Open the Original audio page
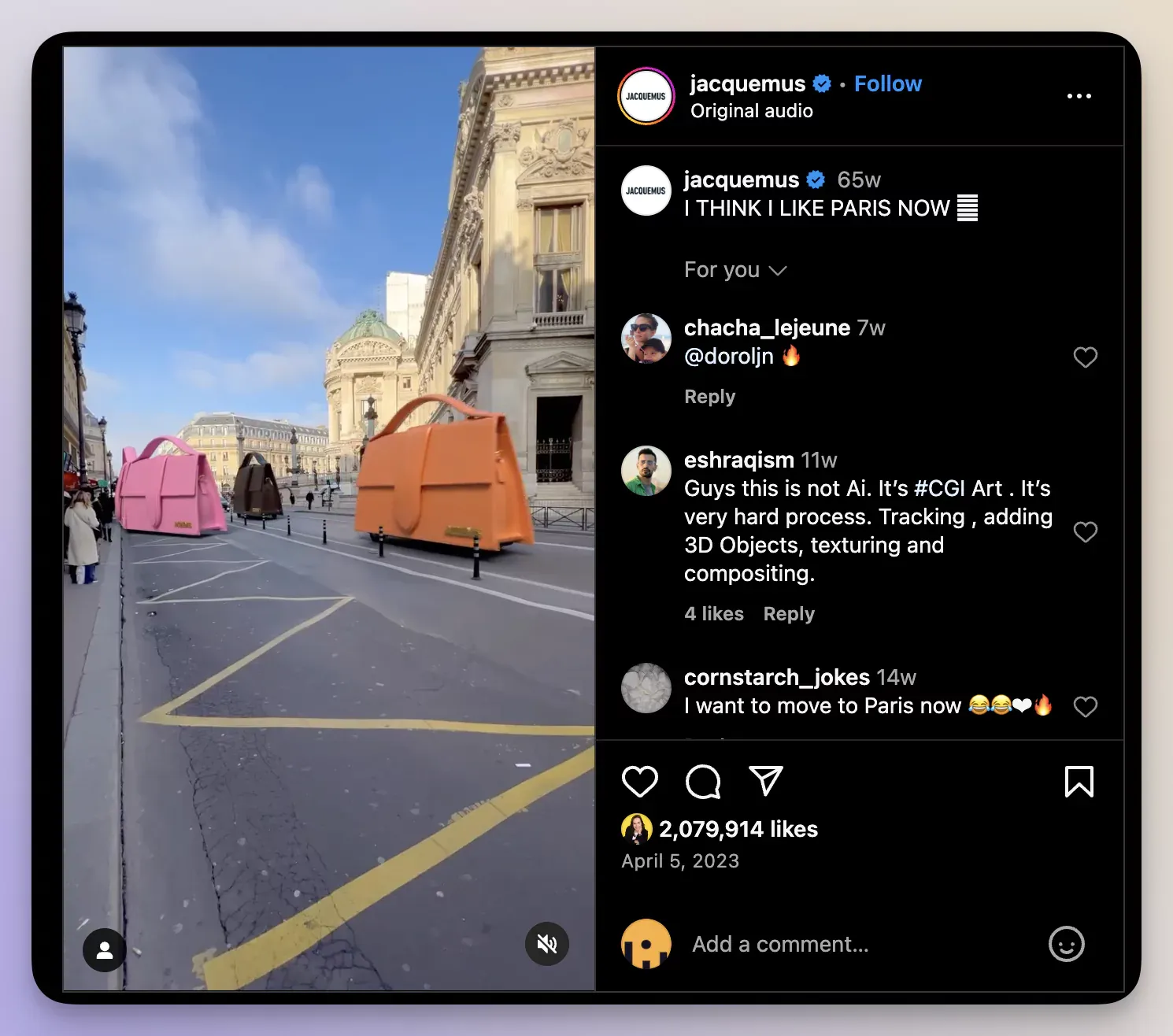 pos(752,111)
